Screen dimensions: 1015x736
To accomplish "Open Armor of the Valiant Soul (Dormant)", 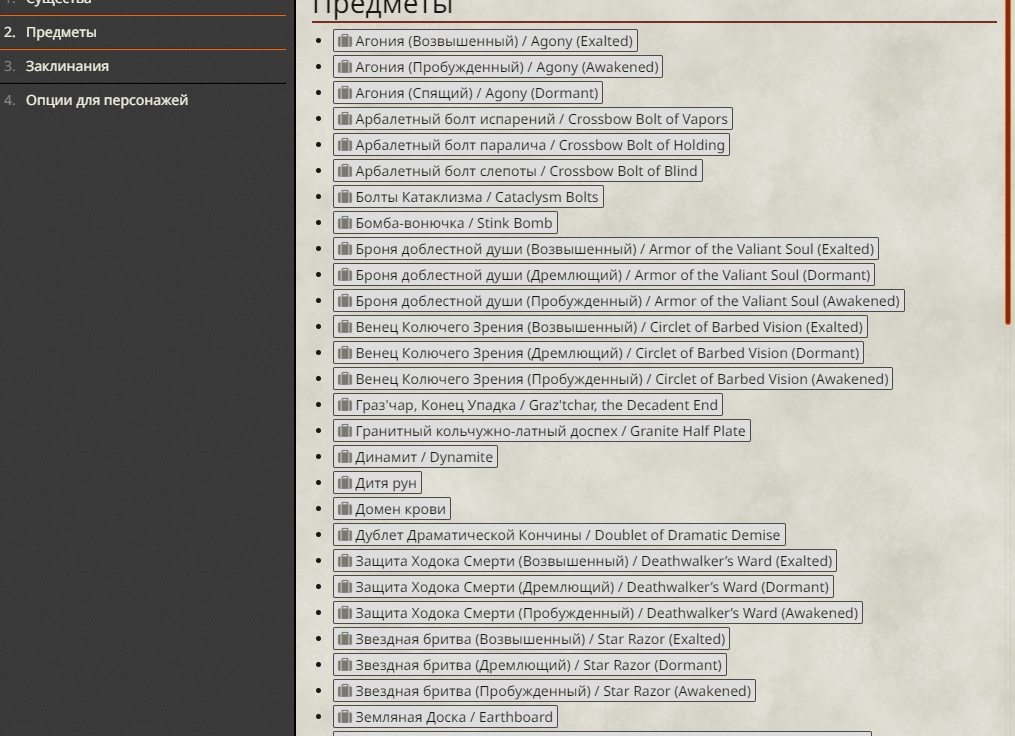I will (604, 275).
